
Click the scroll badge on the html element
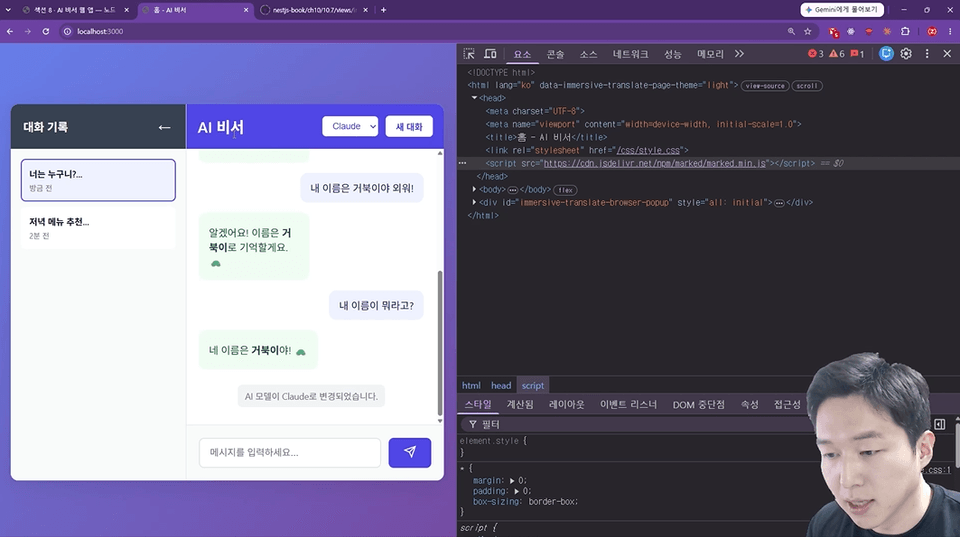point(807,86)
